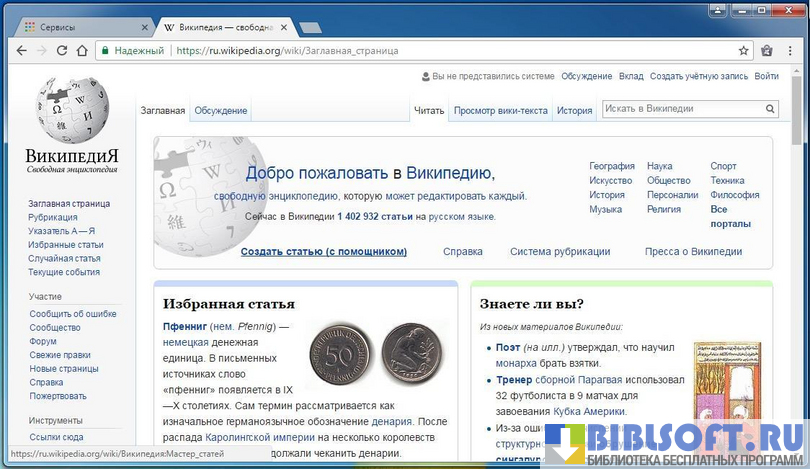Image resolution: width=810 pixels, height=469 pixels.
Task: Follow the Случайная статья sidebar link
Action: [64, 258]
